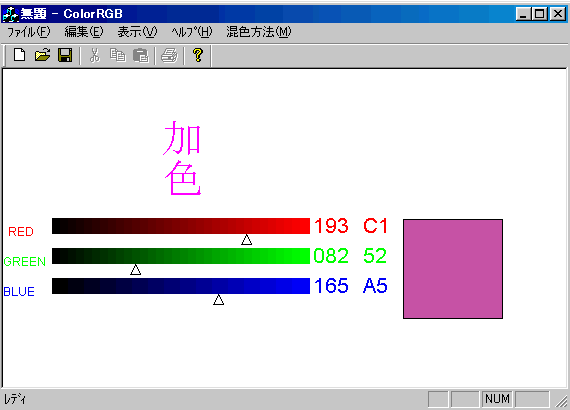
Task: Print using the printer icon
Action: tap(169, 55)
